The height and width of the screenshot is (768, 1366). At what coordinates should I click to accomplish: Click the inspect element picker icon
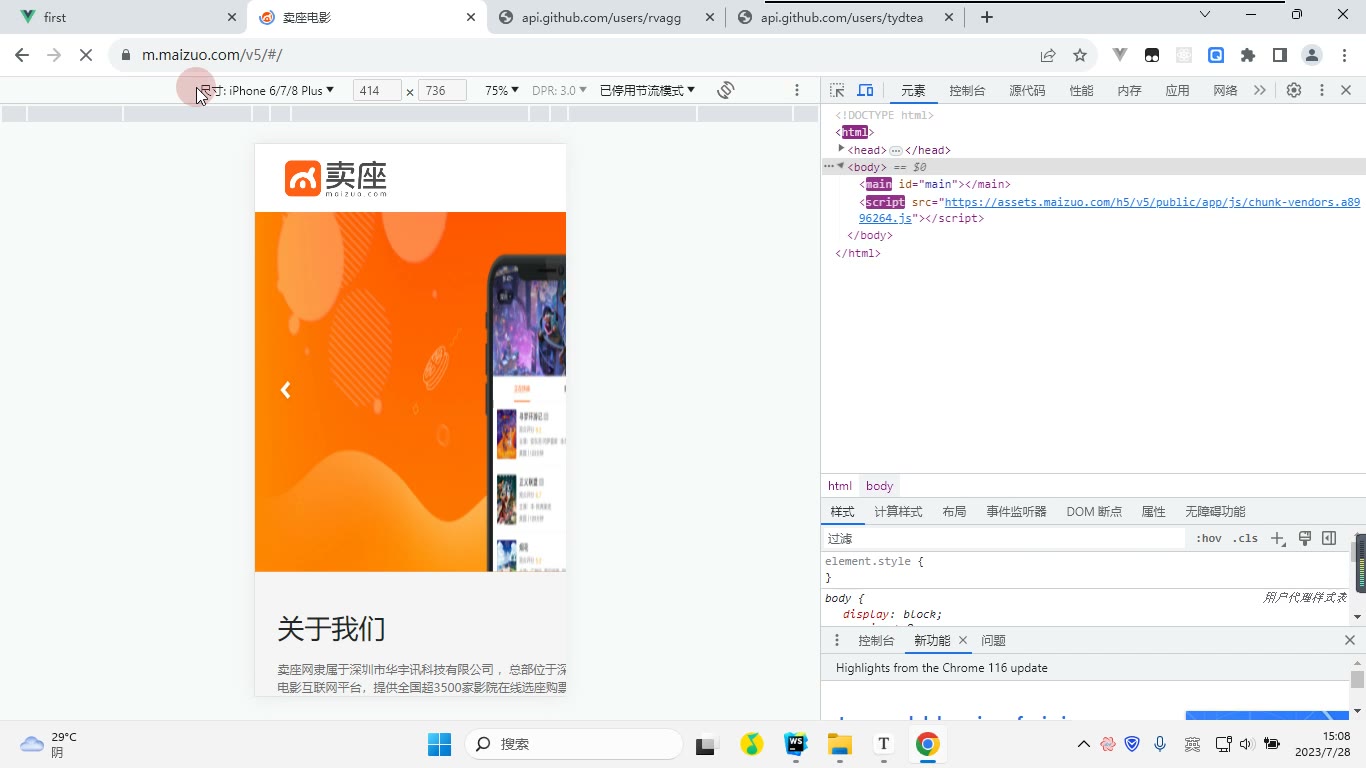point(837,90)
